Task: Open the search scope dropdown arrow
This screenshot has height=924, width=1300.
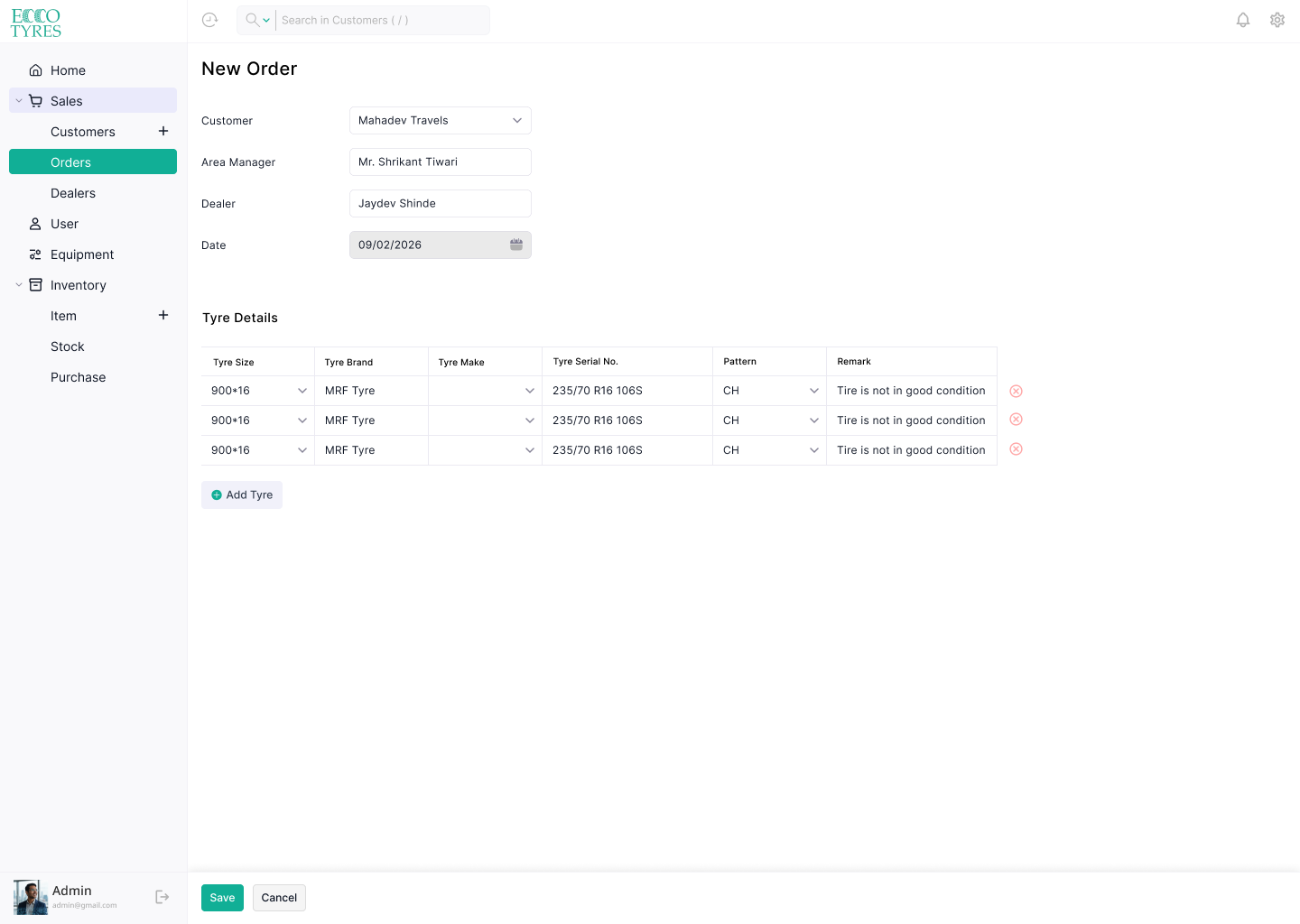Action: (266, 20)
